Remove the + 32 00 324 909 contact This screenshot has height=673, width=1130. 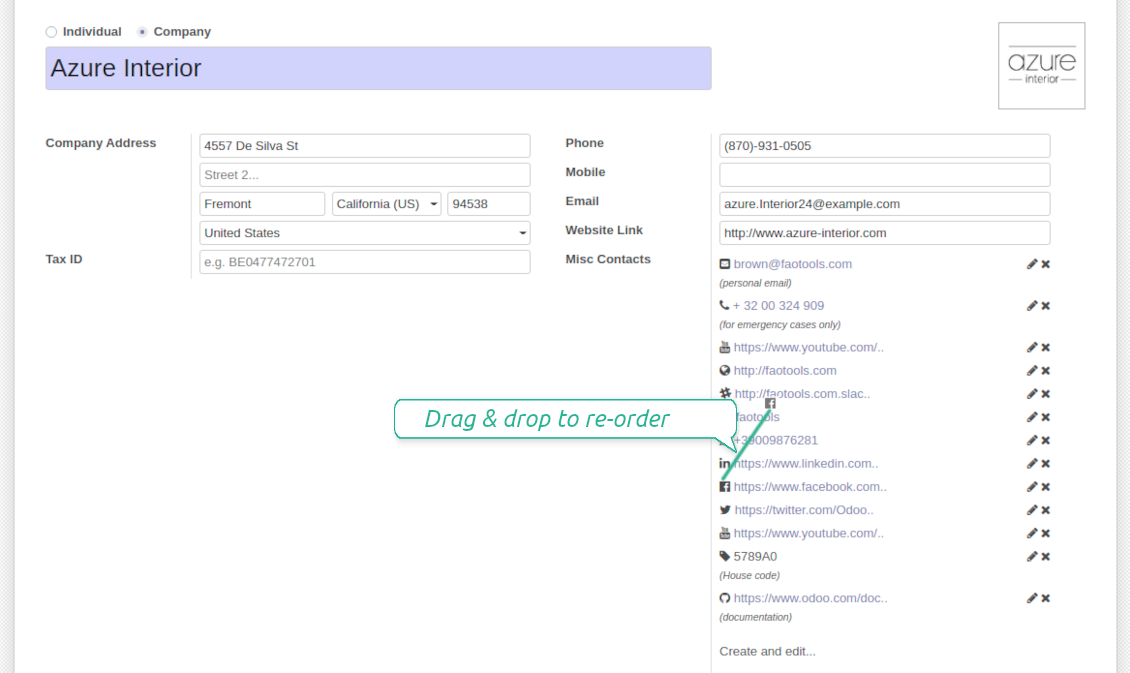point(1045,306)
